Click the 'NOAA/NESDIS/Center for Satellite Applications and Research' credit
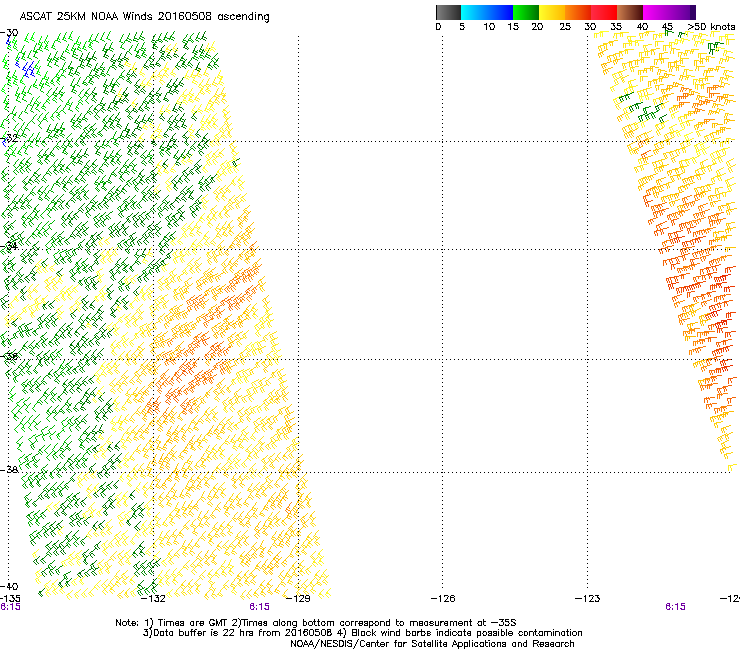The height and width of the screenshot is (650, 740). (x=432, y=644)
